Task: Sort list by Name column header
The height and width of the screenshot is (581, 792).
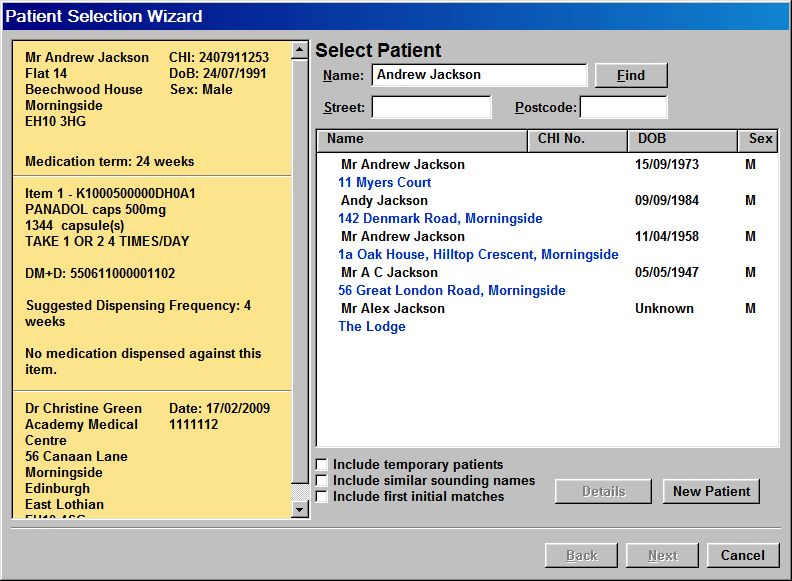Action: pos(421,139)
